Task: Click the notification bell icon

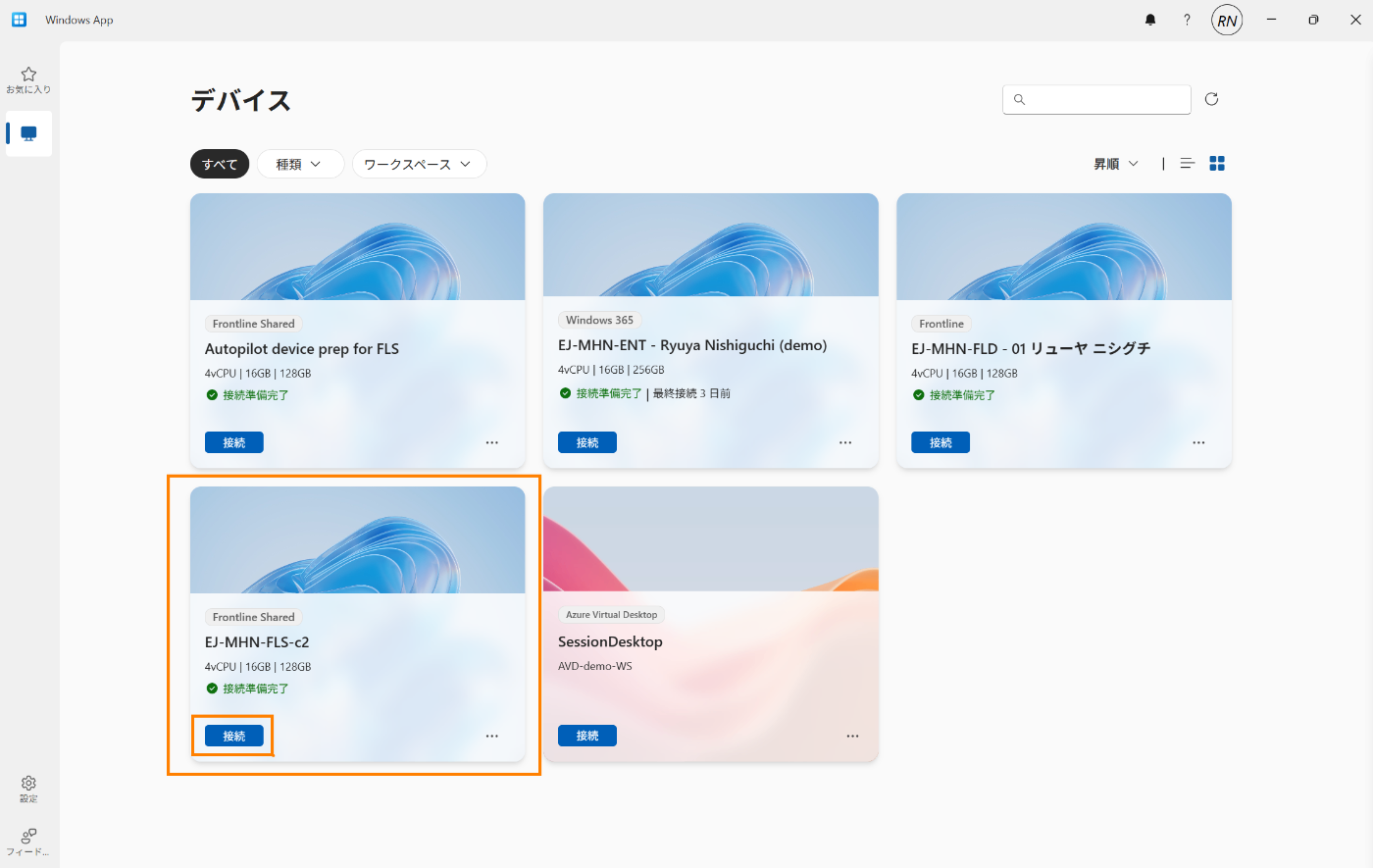Action: pos(1150,20)
